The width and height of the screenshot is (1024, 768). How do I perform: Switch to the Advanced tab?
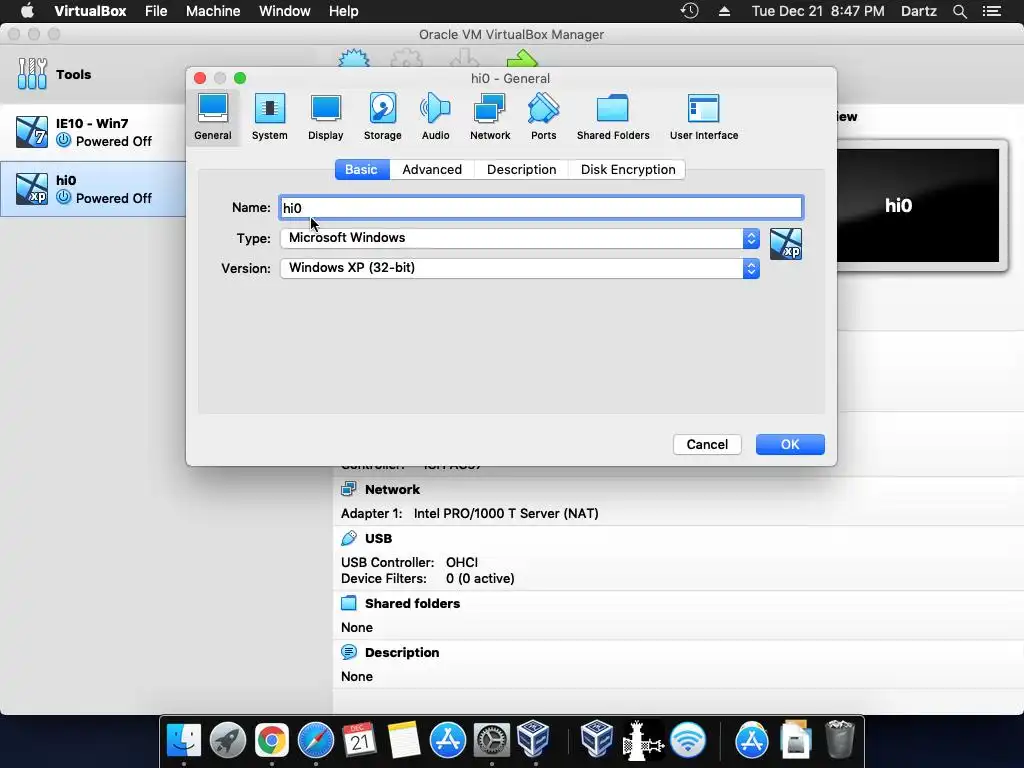[432, 169]
